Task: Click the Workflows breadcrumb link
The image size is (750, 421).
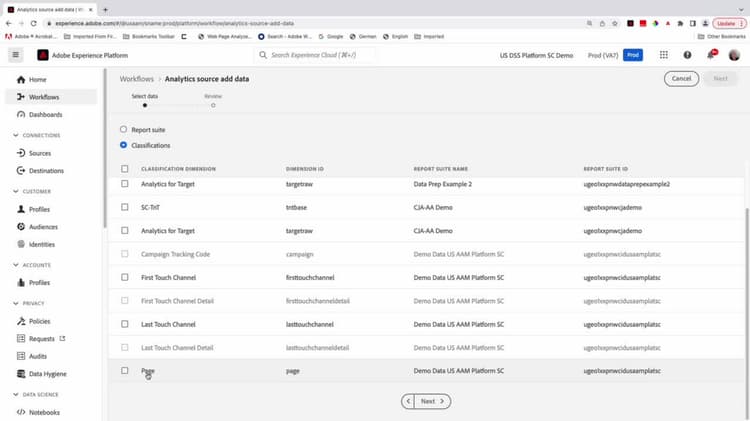Action: tap(137, 79)
